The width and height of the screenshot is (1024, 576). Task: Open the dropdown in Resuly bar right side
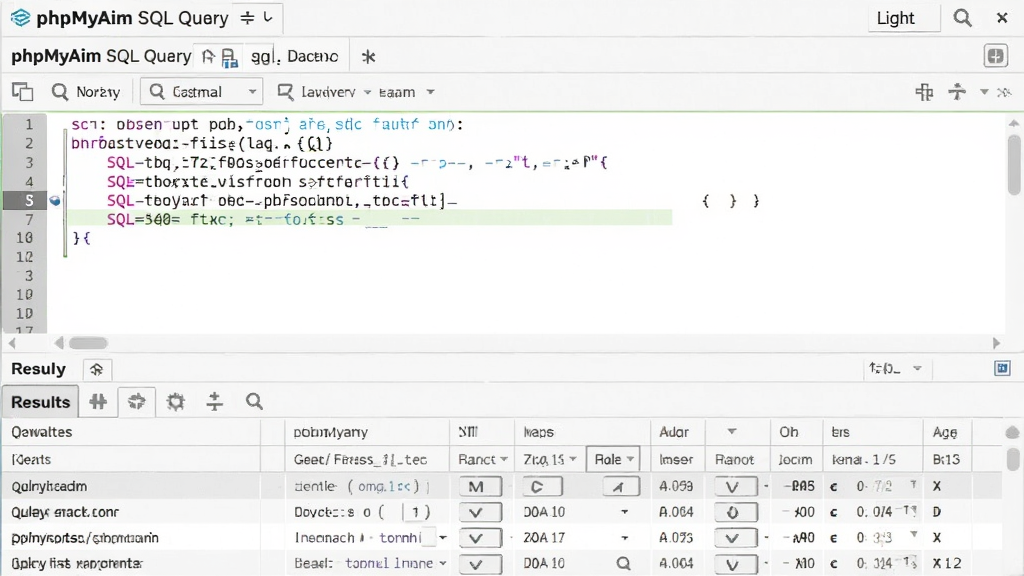point(917,368)
